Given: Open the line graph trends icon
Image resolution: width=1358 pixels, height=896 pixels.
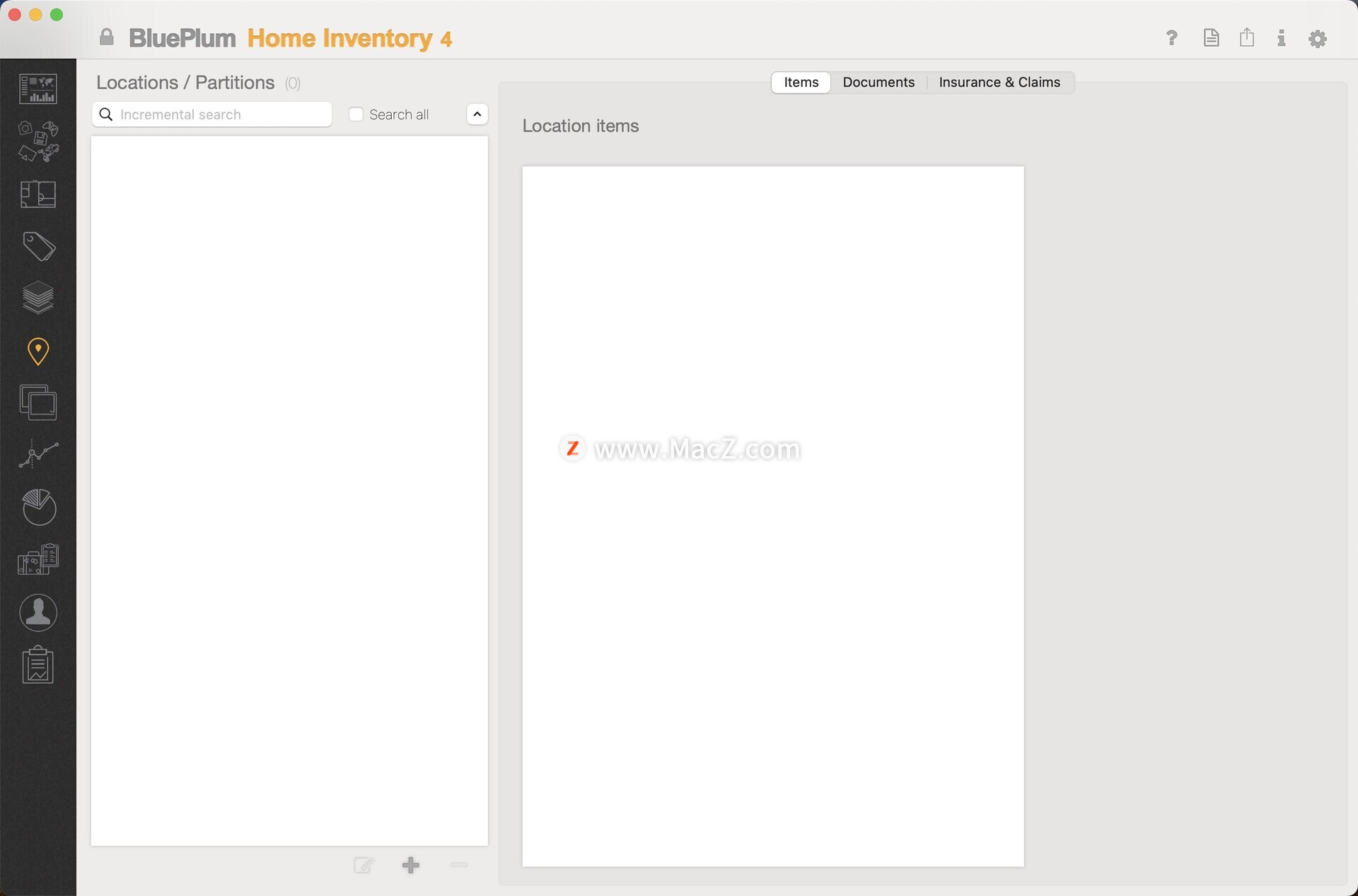Looking at the screenshot, I should [38, 454].
